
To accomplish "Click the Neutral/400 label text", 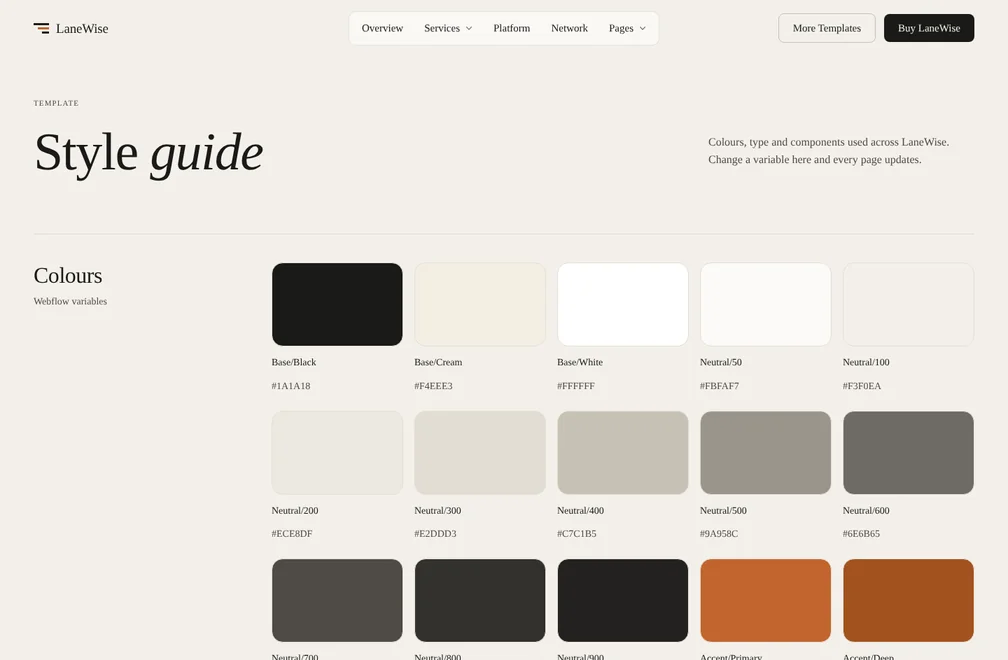I will 580,510.
